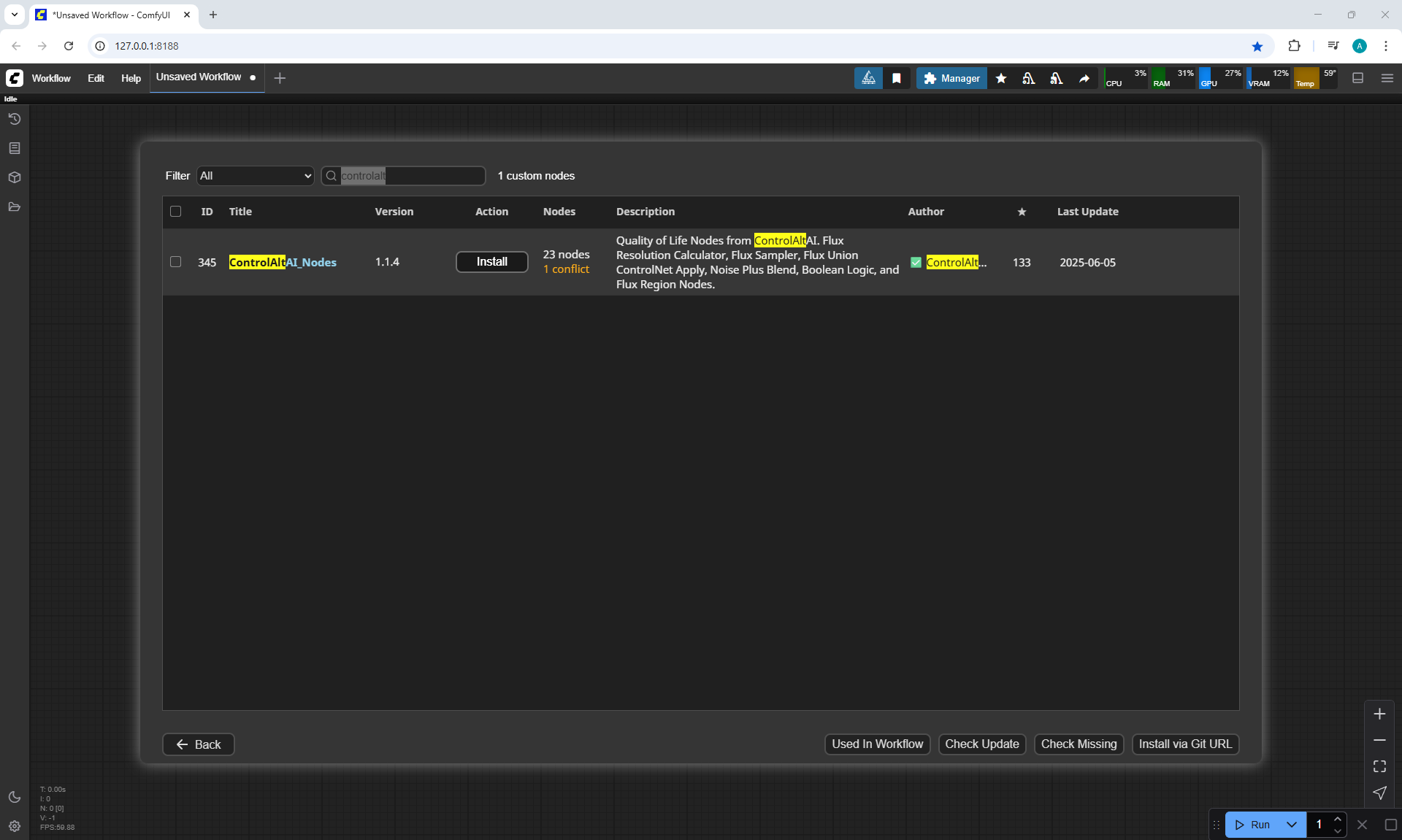The width and height of the screenshot is (1402, 840).
Task: Toggle dark theme moon icon
Action: tap(14, 797)
